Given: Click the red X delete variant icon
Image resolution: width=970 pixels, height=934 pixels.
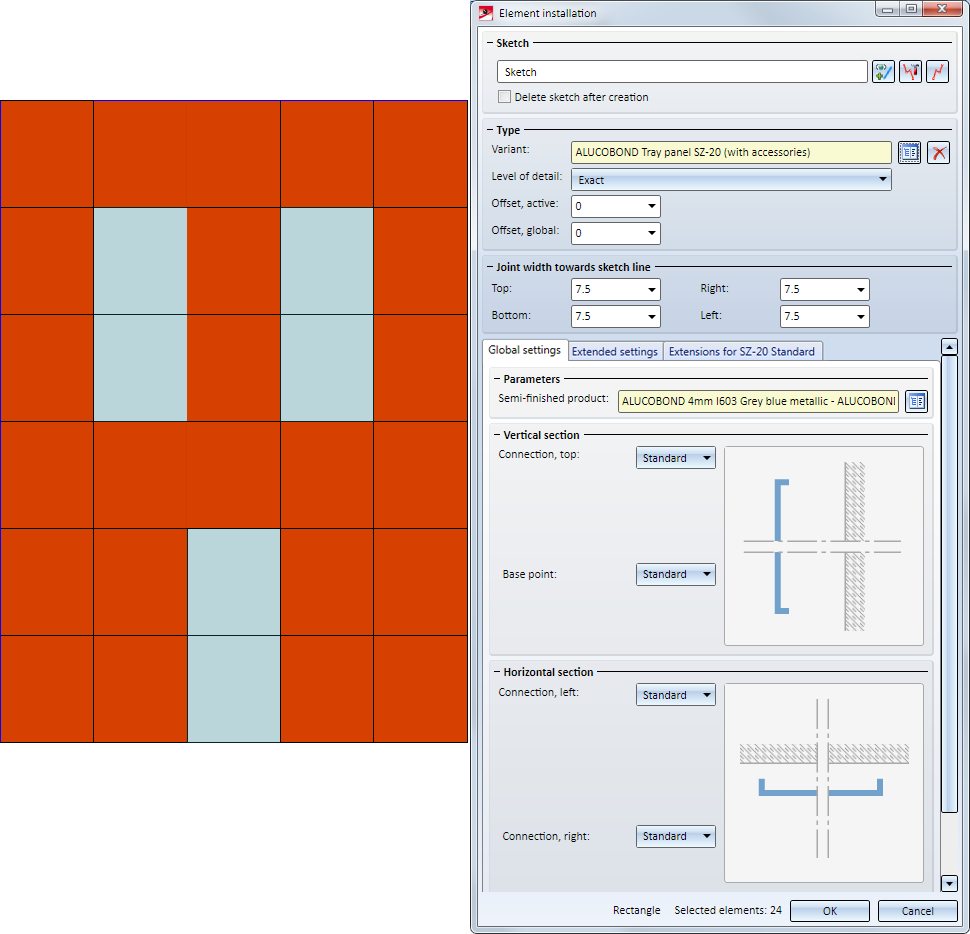Looking at the screenshot, I should click(938, 152).
